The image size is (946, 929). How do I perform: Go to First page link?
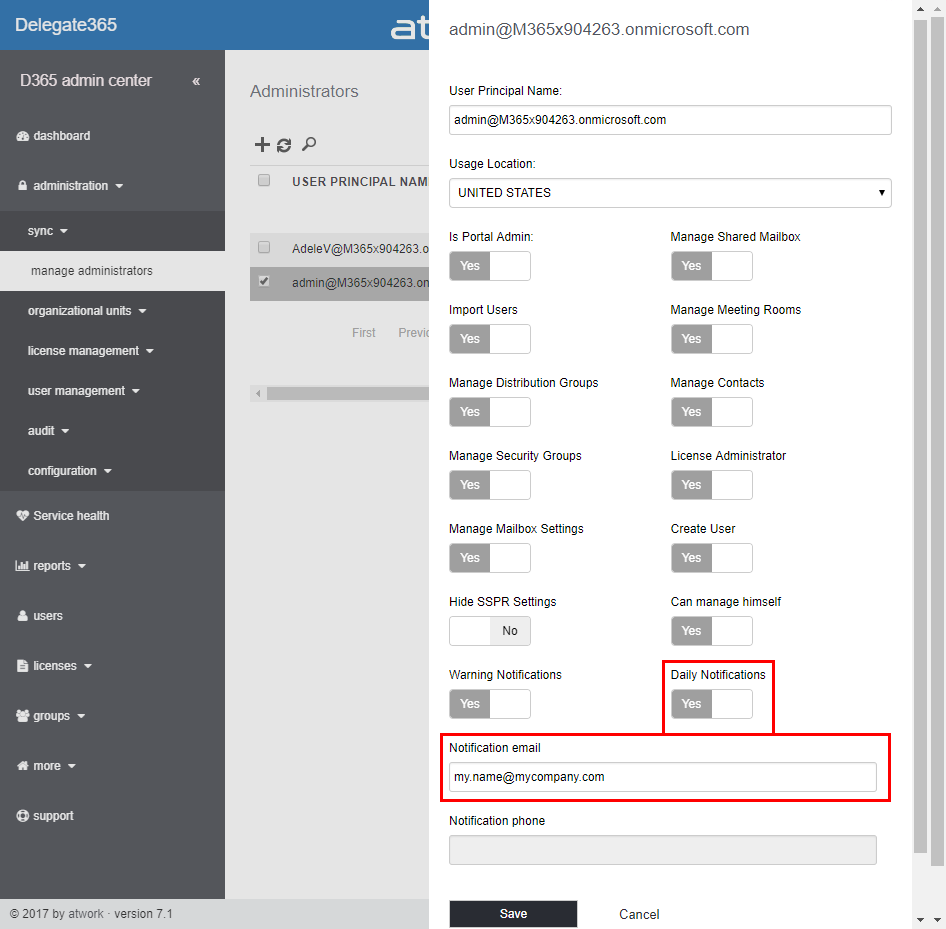364,333
